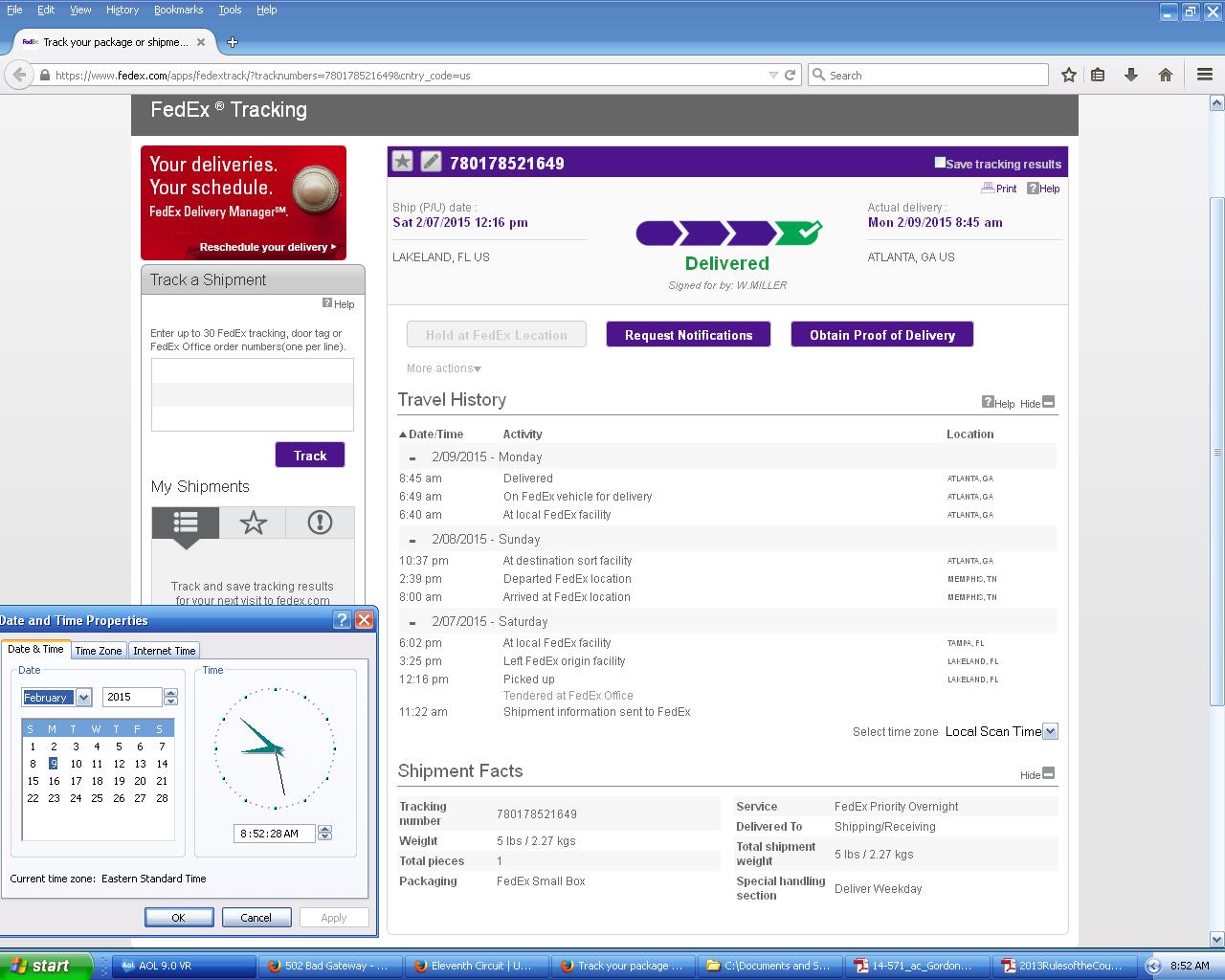Switch to Eleventh Circuit taskbar window

(475, 966)
